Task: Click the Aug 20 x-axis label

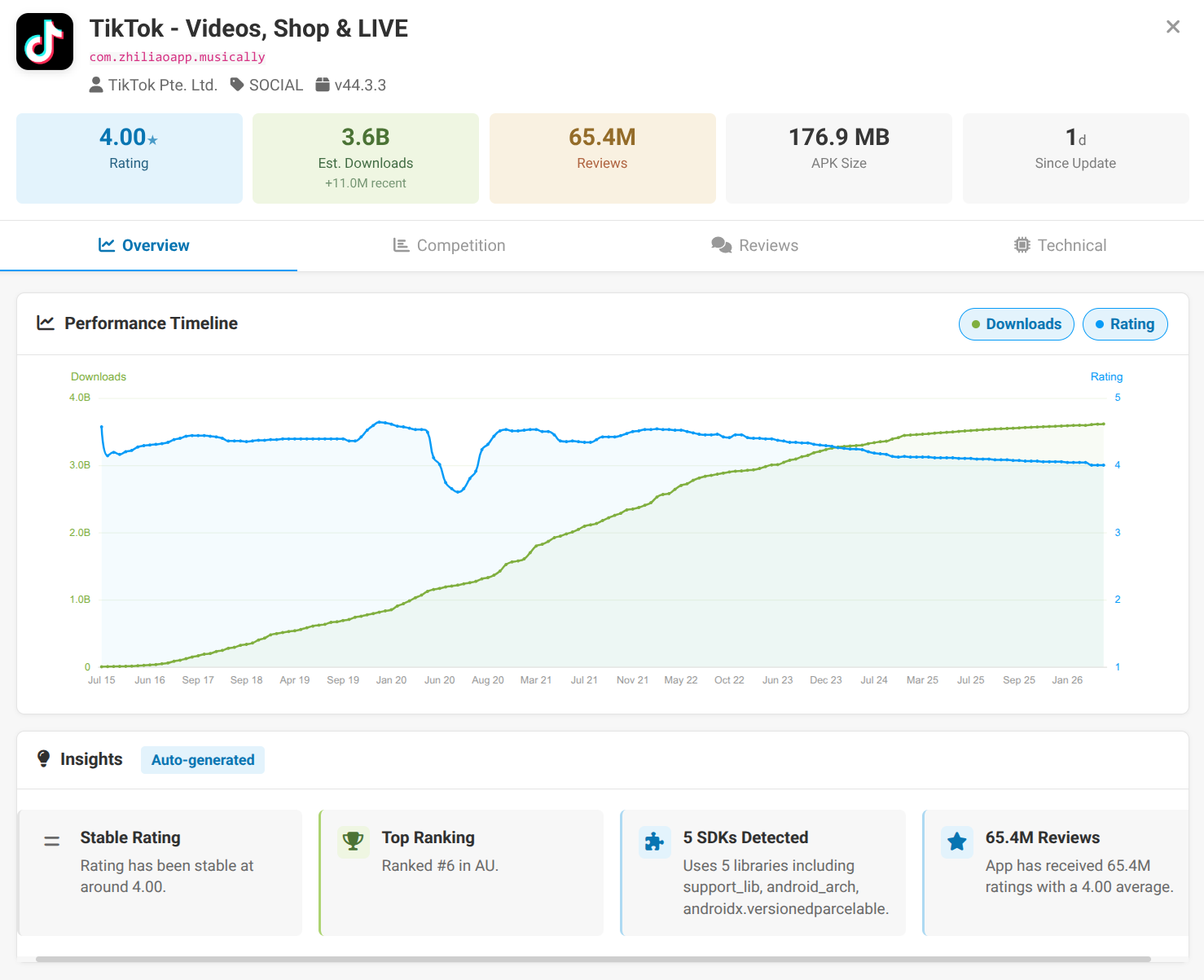Action: 488,680
